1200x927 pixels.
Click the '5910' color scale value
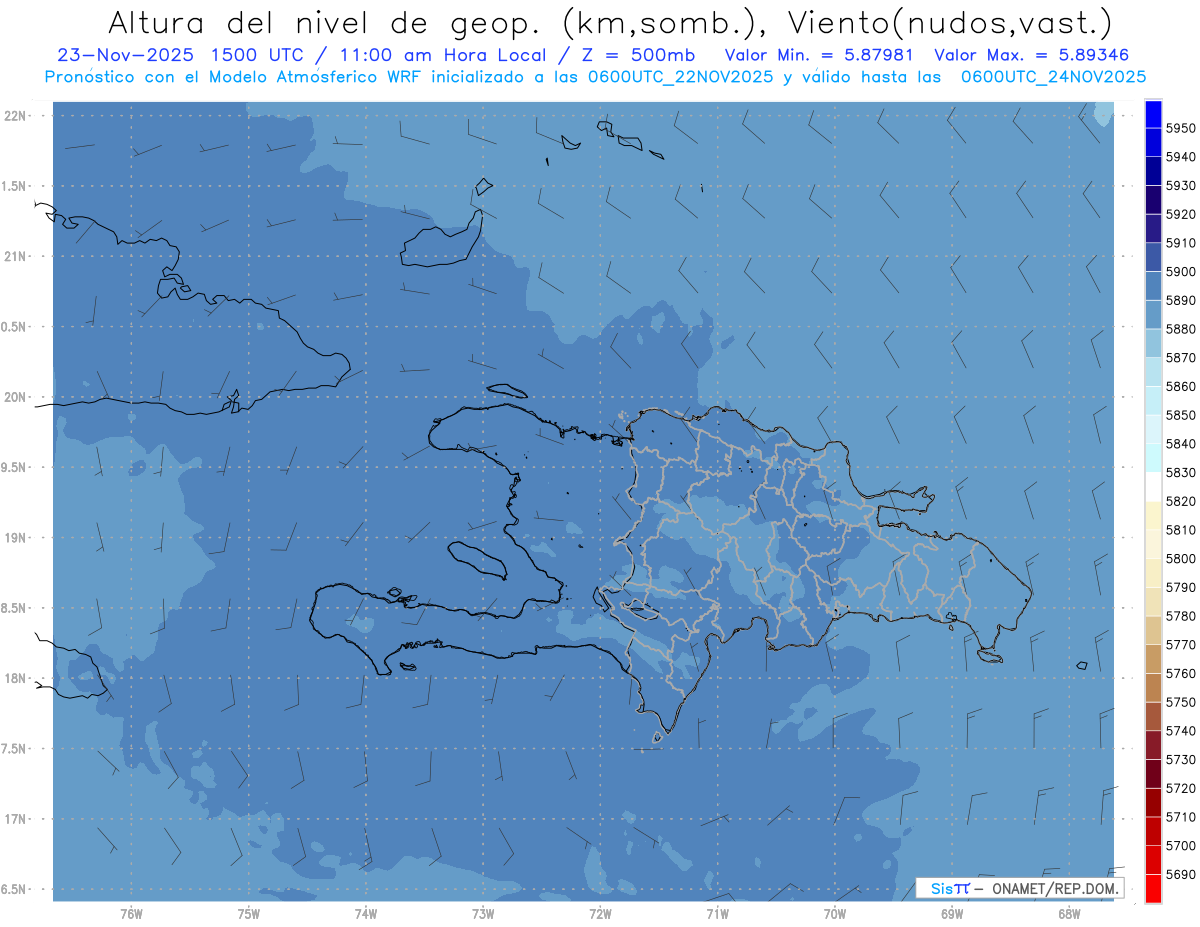[x=1180, y=243]
